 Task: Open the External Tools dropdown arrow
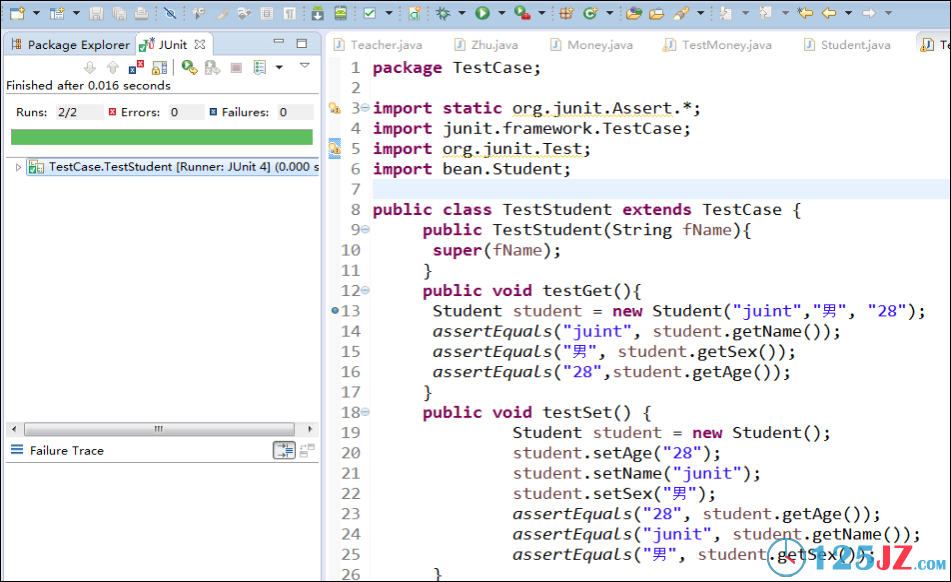542,13
